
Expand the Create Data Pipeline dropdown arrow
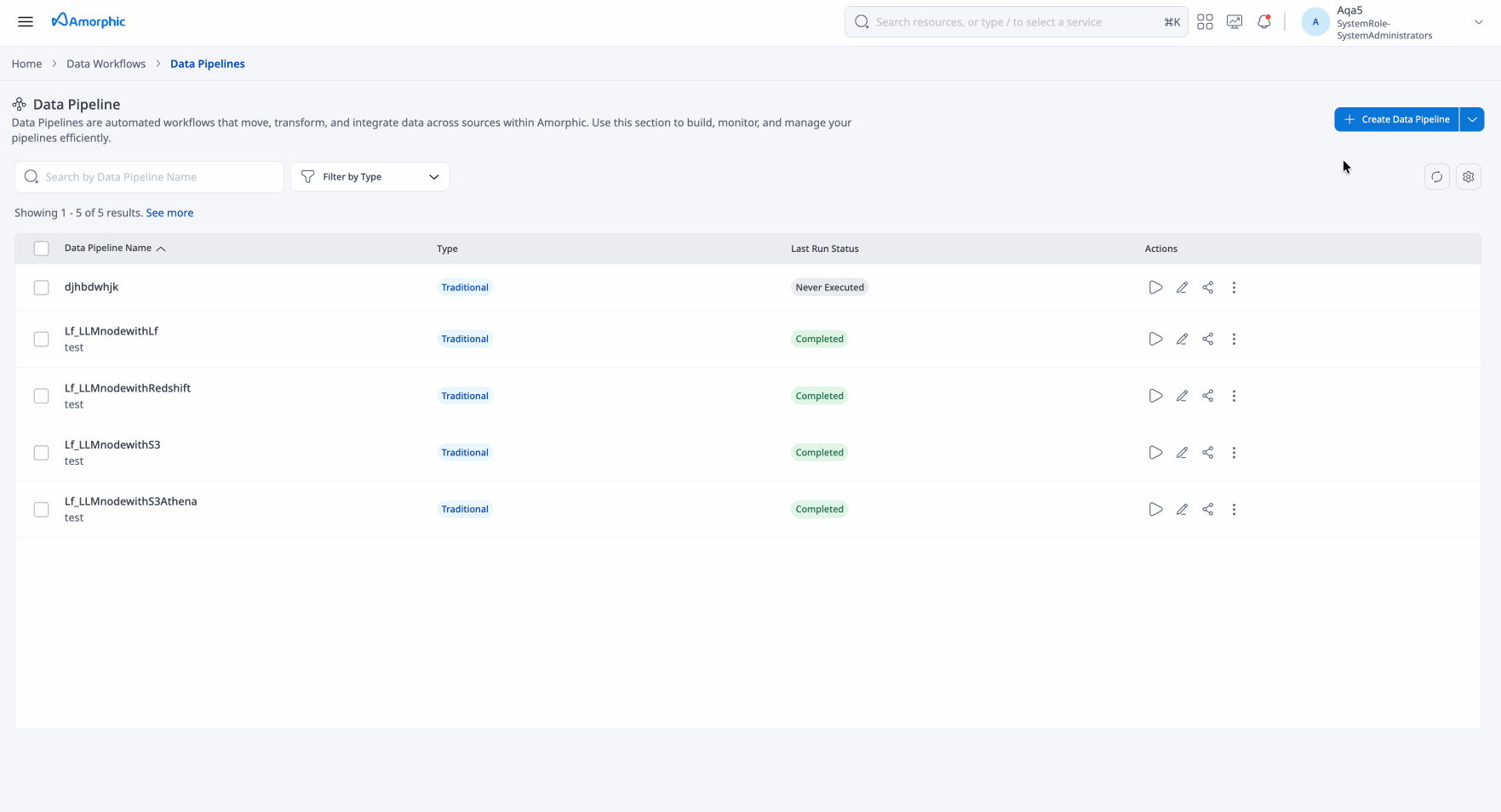(x=1472, y=119)
